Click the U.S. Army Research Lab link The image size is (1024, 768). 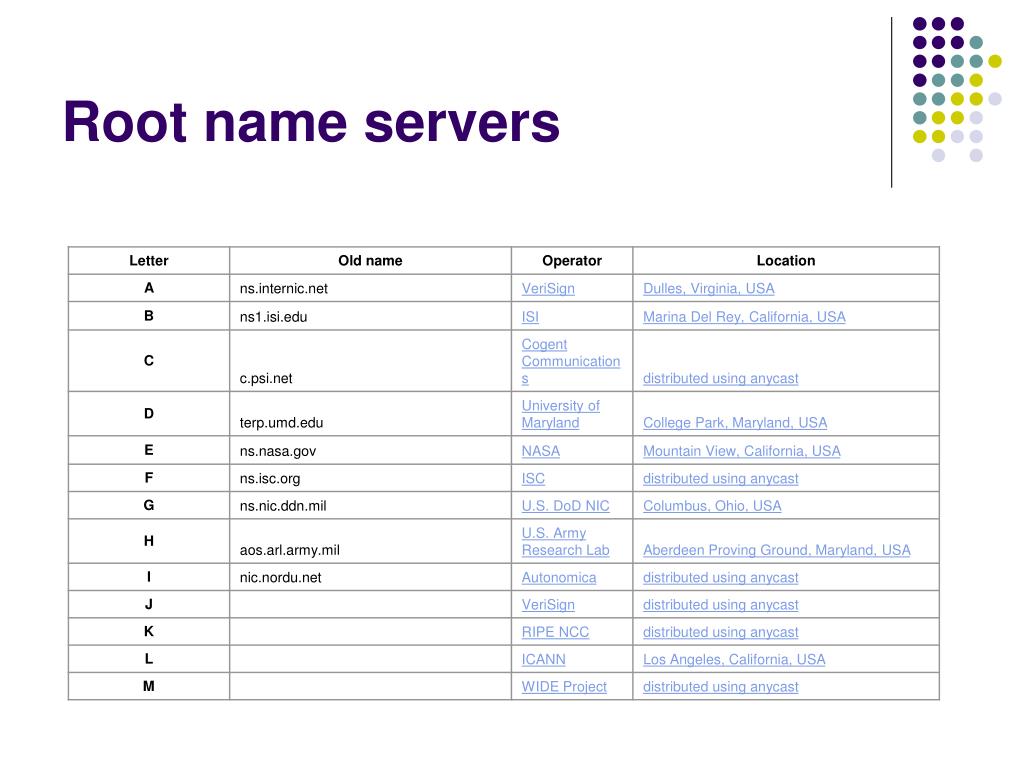(566, 541)
